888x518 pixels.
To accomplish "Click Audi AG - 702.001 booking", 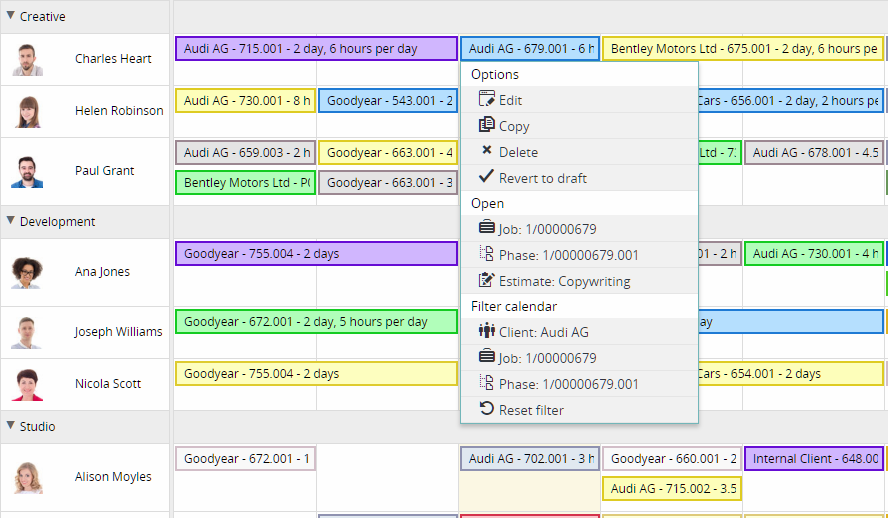I will [530, 459].
